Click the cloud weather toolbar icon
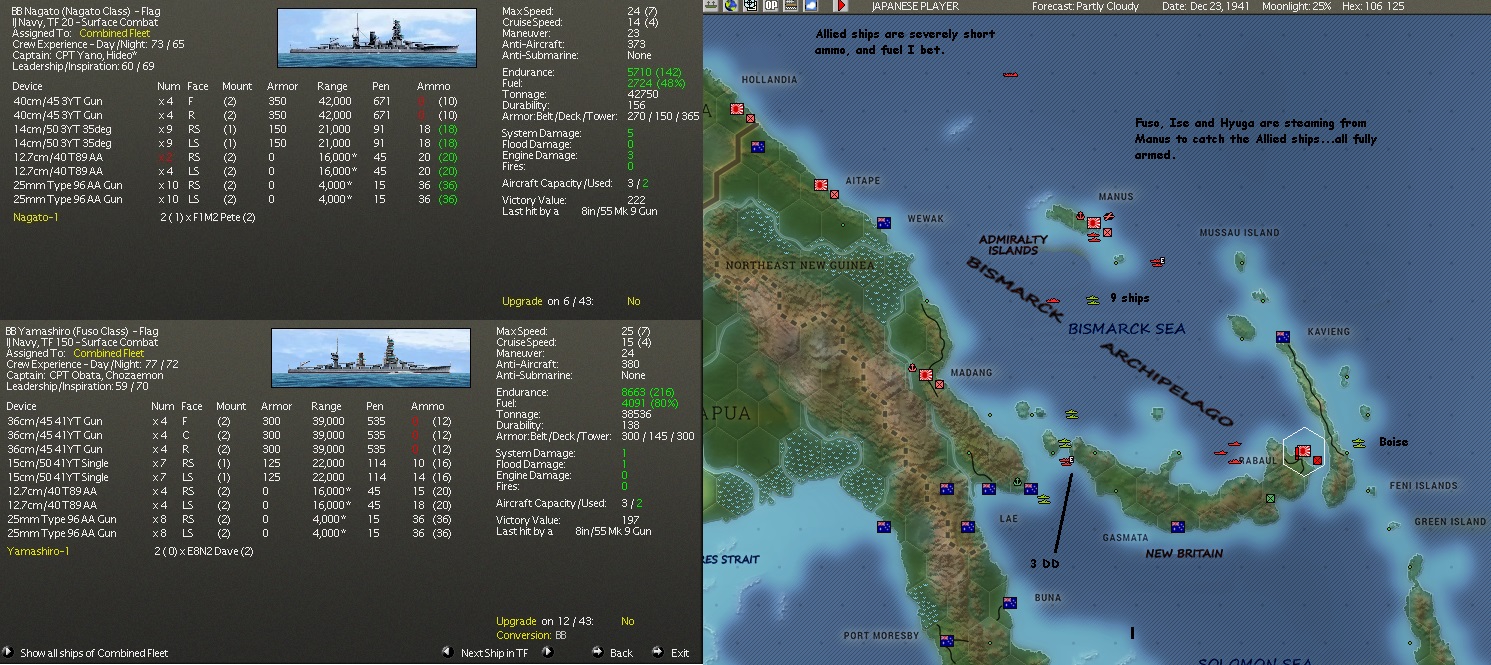The width and height of the screenshot is (1491, 665). [811, 6]
